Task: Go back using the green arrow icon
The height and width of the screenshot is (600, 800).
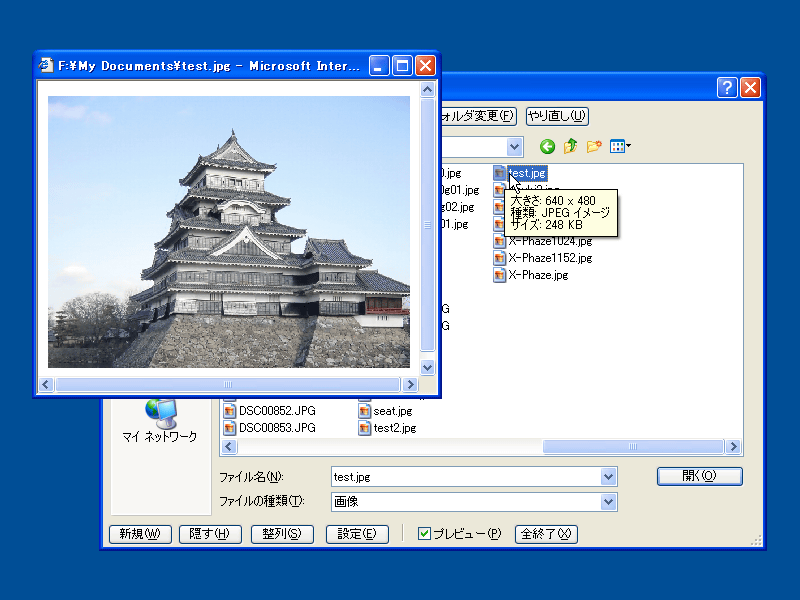Action: coord(547,147)
